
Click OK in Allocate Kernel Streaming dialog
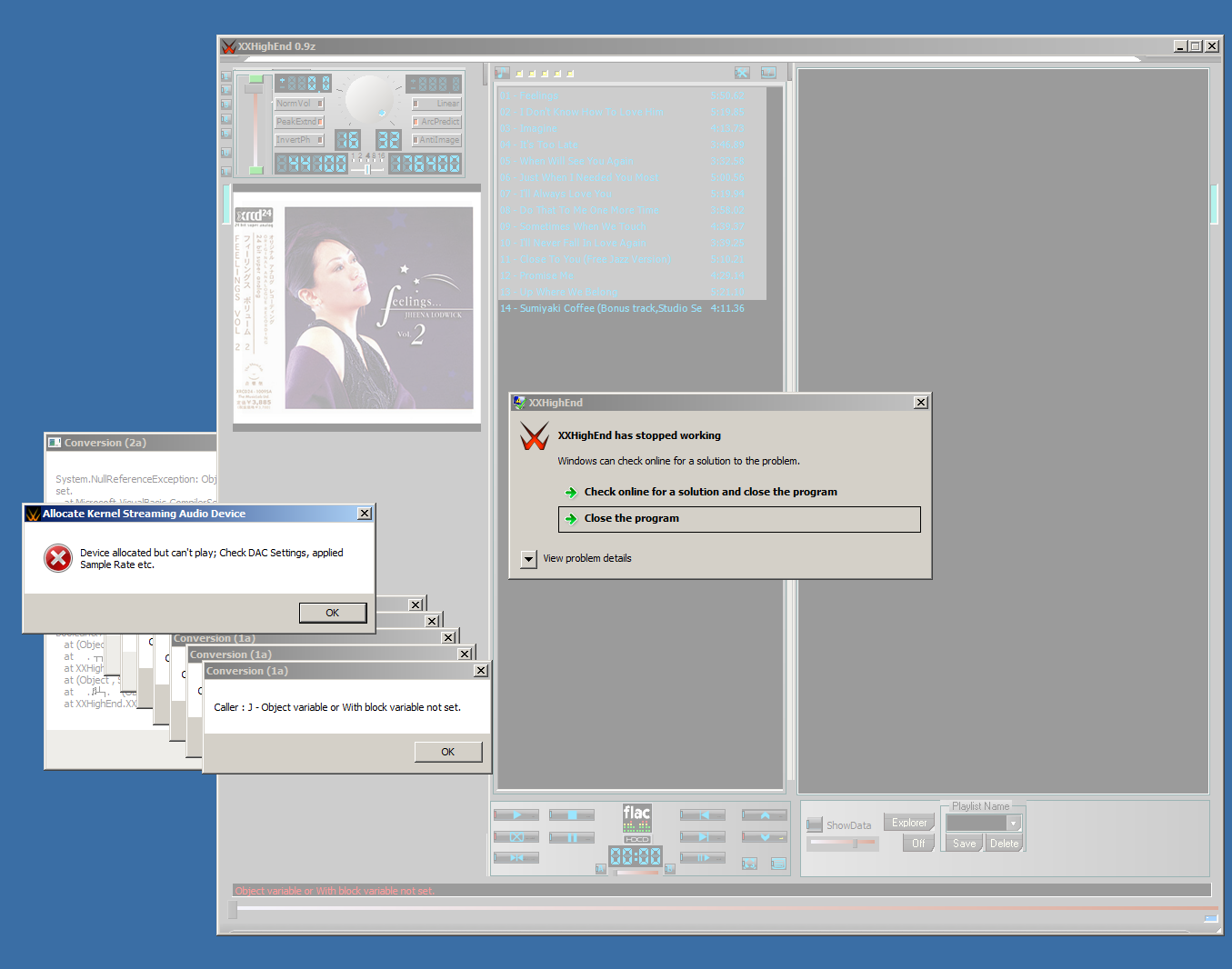click(x=333, y=613)
